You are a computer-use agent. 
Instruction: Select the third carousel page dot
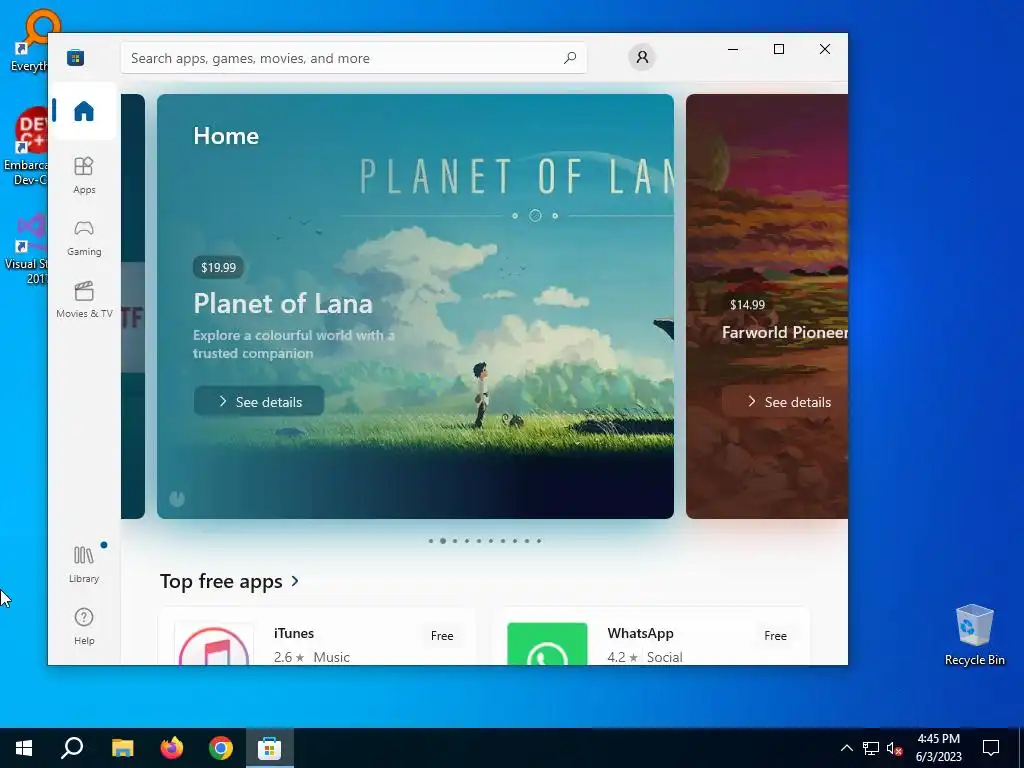point(455,541)
